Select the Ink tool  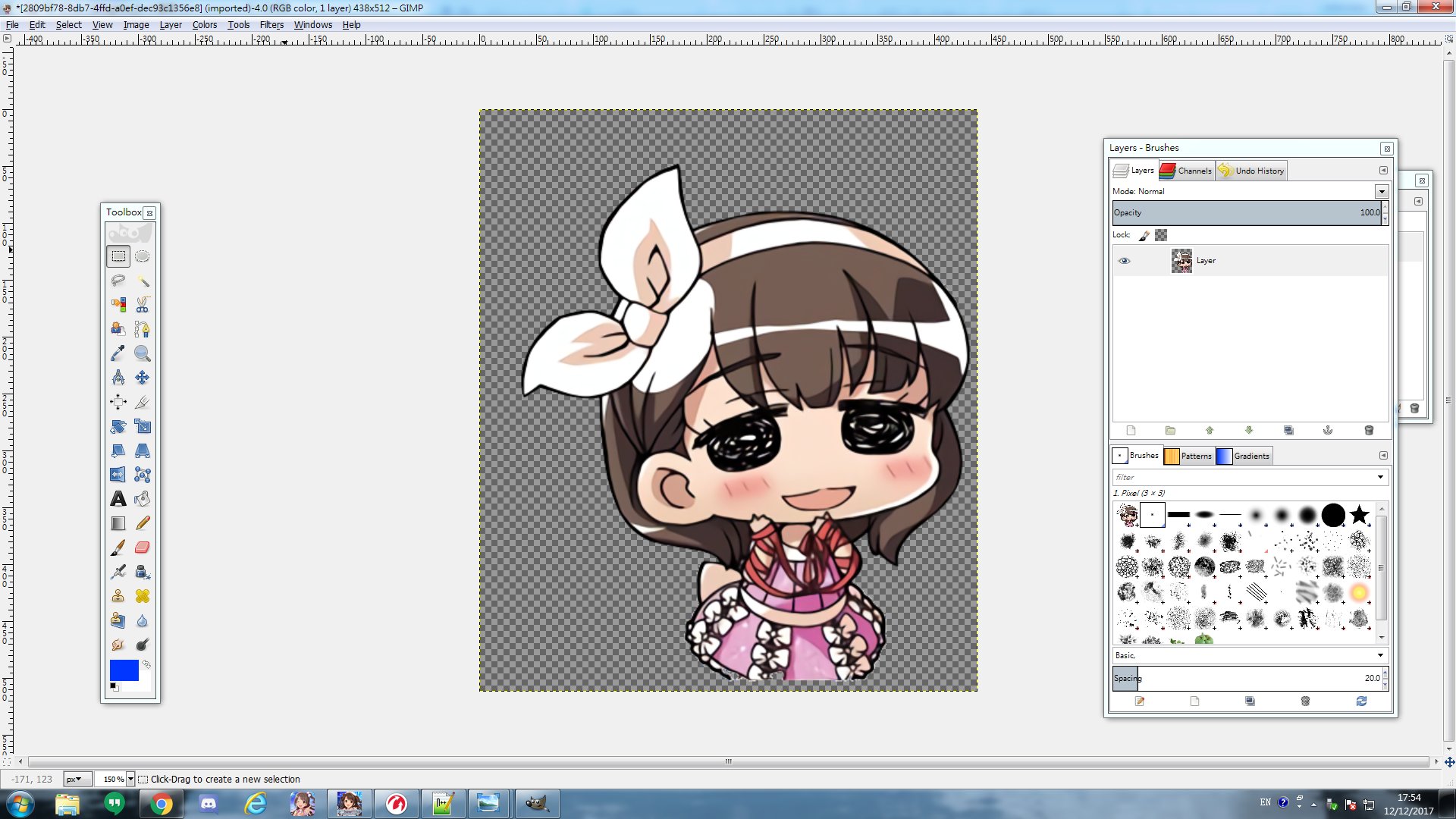(x=142, y=572)
